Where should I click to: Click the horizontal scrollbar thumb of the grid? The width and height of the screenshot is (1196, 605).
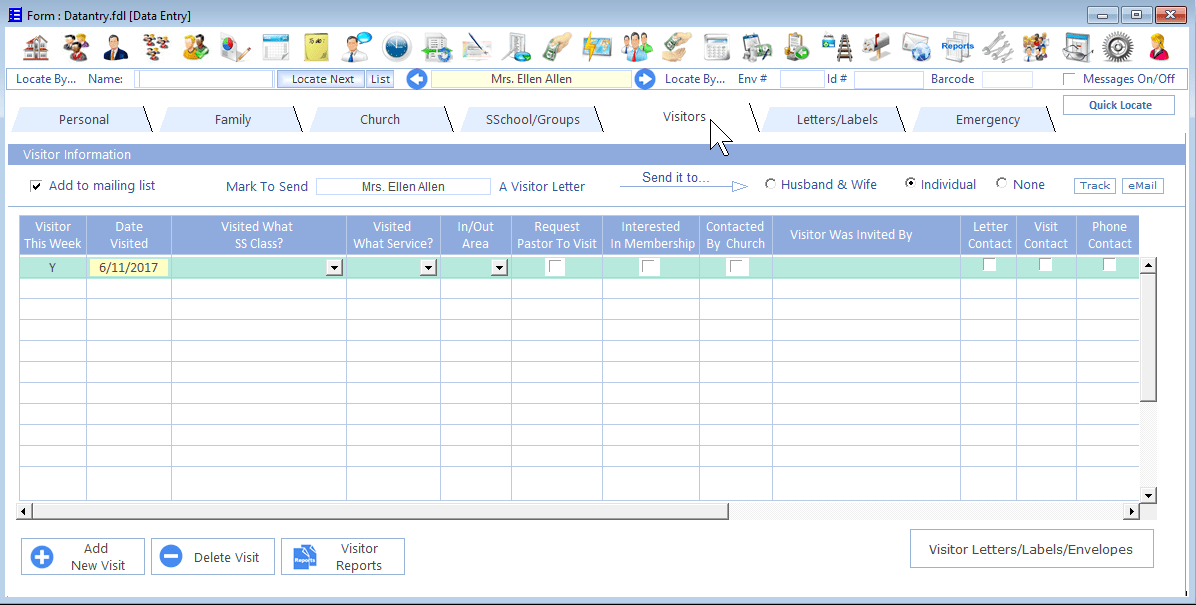(x=381, y=511)
